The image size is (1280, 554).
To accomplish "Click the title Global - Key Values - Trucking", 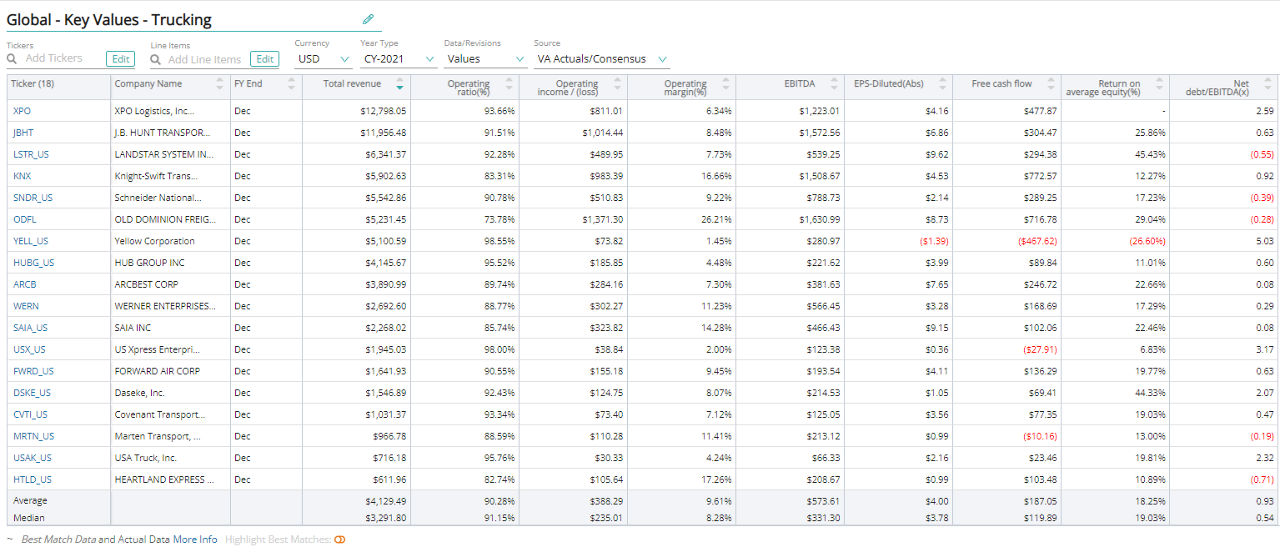I will pos(109,19).
